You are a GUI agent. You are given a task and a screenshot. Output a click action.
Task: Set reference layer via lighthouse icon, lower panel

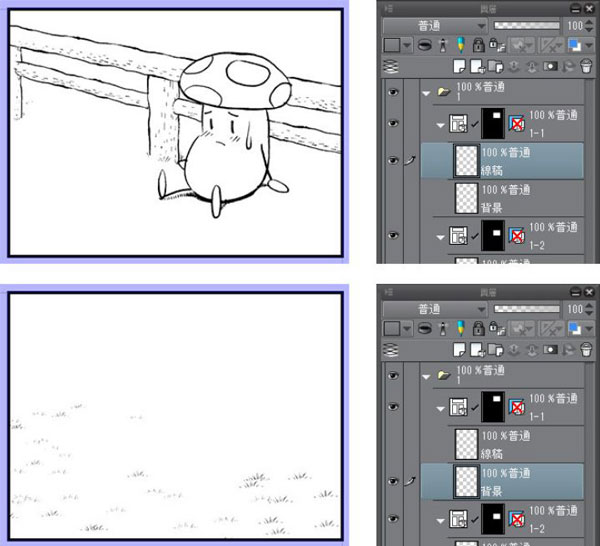click(443, 328)
